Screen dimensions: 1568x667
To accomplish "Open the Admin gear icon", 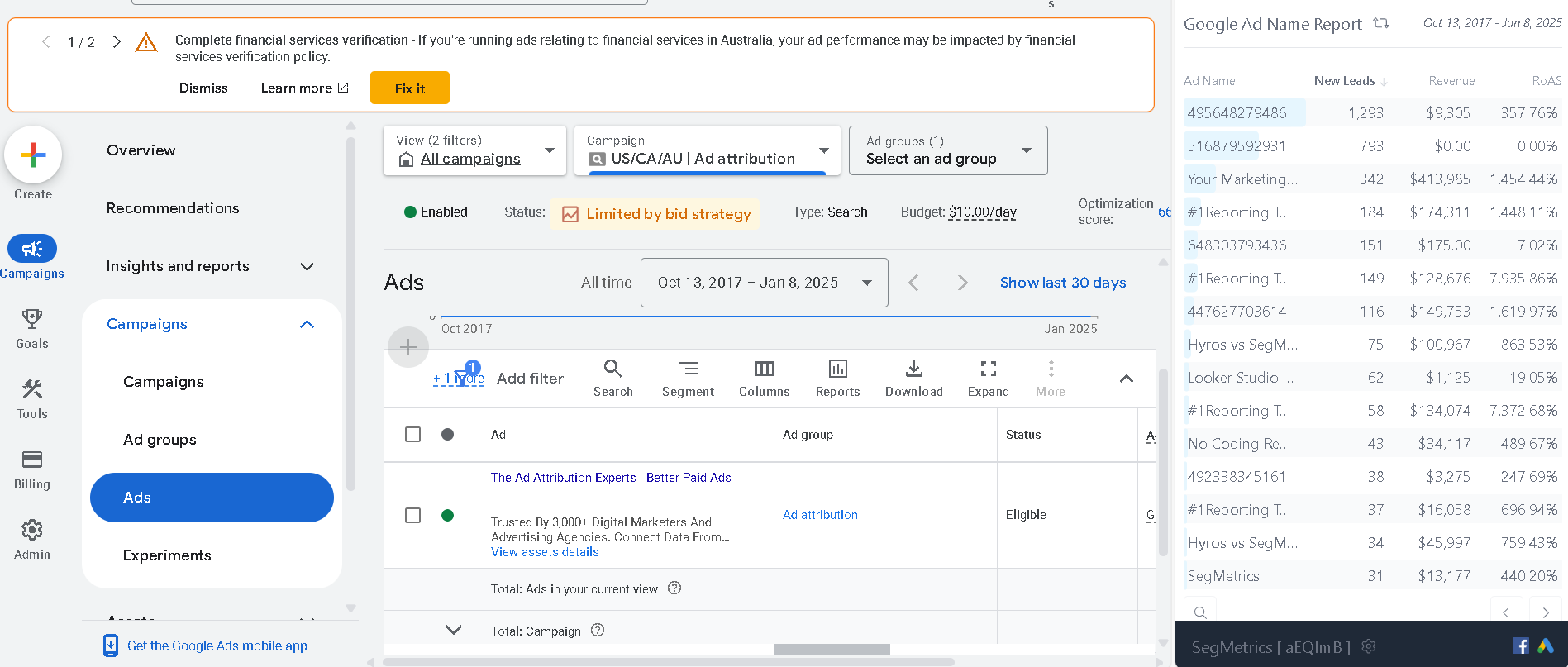I will tap(32, 530).
